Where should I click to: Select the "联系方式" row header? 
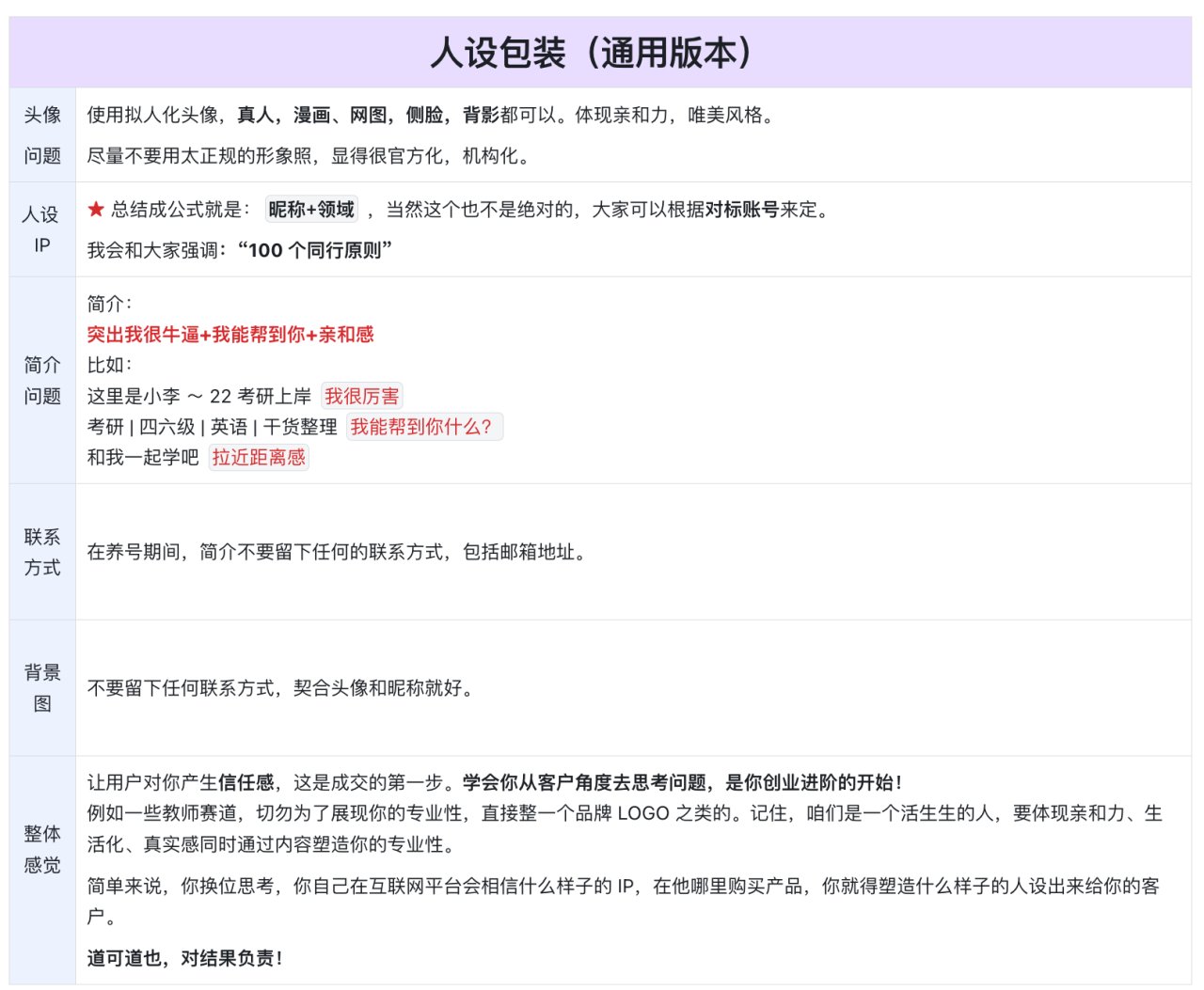click(x=42, y=553)
